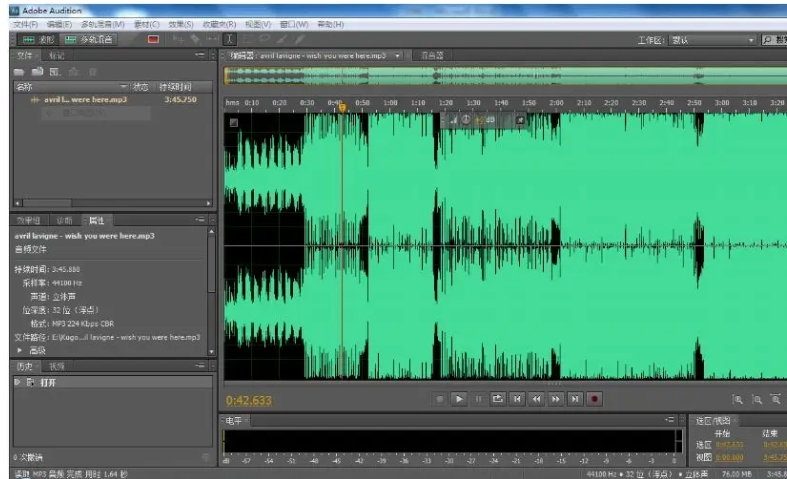Click the red Record button
787x479 pixels.
coord(594,399)
